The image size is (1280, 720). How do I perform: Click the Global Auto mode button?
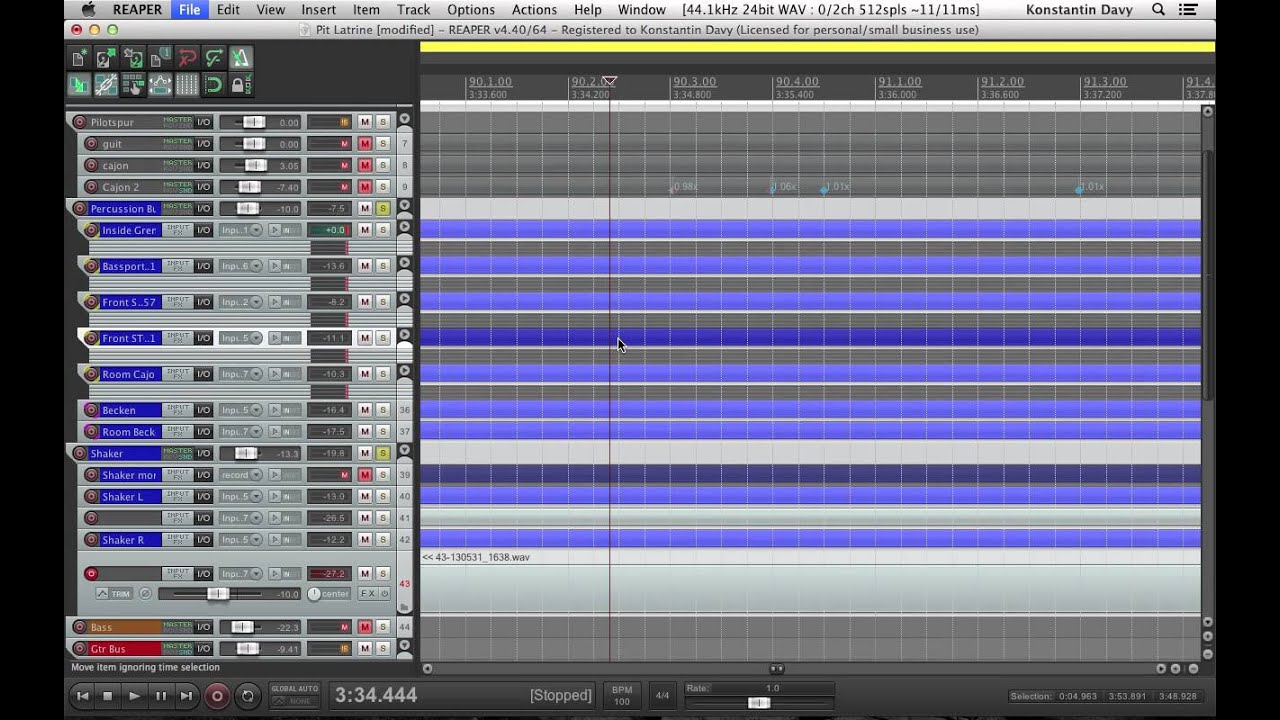tap(294, 695)
